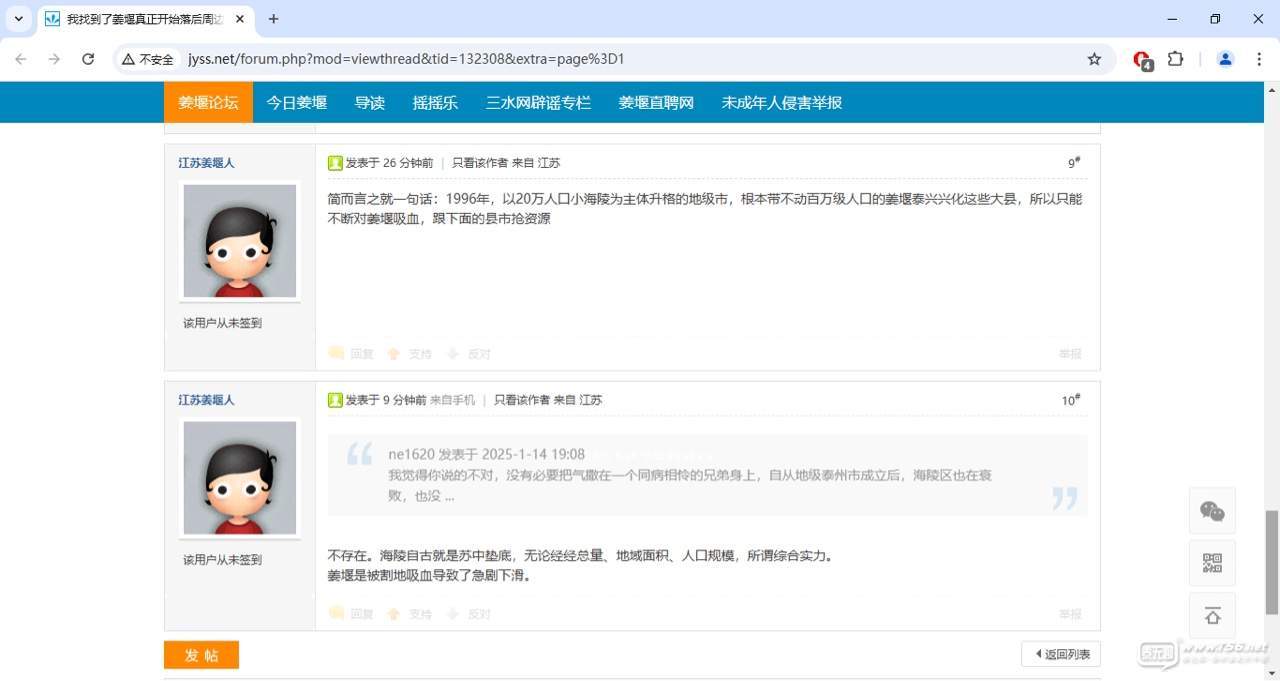View avatar of post 9 author
The height and width of the screenshot is (681, 1280).
[x=240, y=241]
